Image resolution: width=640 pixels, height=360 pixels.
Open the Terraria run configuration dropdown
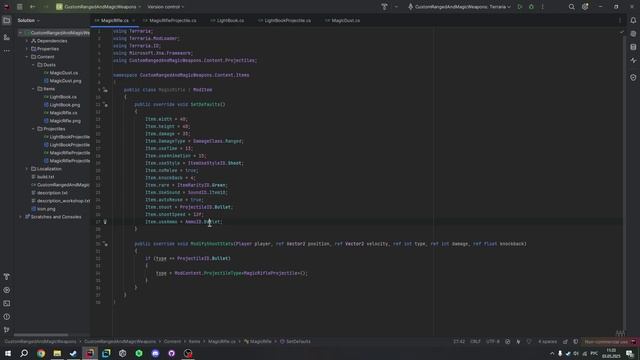coord(459,7)
